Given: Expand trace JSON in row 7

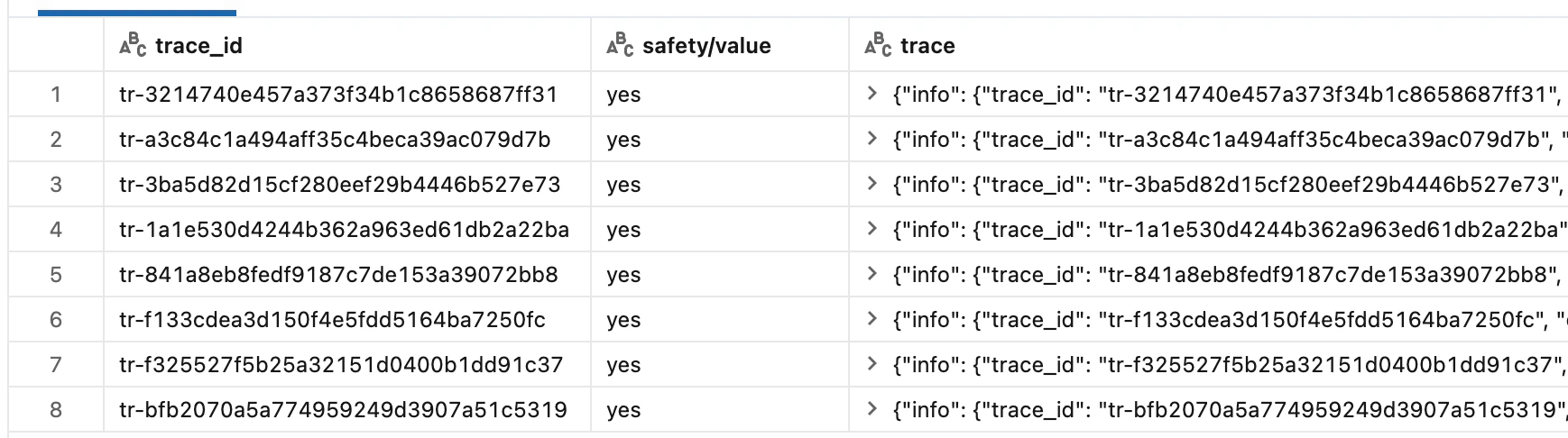Looking at the screenshot, I should pos(872,364).
